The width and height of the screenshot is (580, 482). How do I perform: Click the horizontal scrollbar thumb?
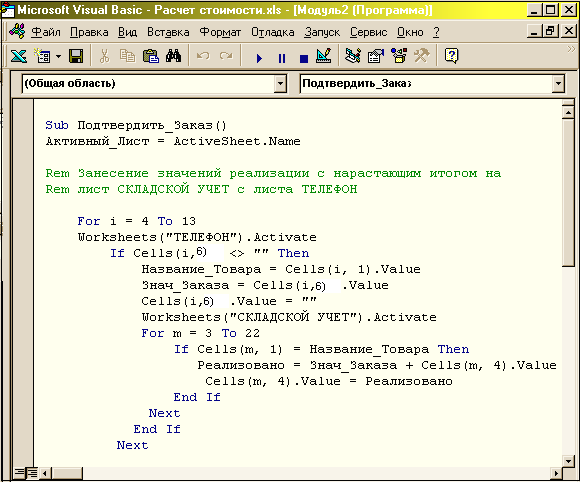point(67,473)
